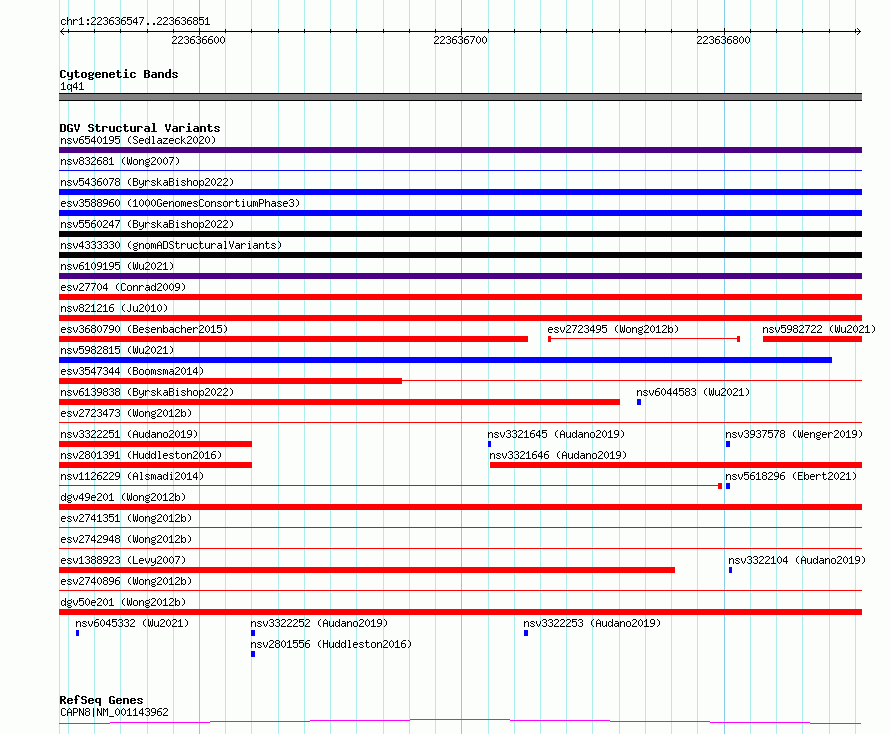Image resolution: width=890 pixels, height=734 pixels.
Task: Click the CAPN8|NM_001143962 gene label
Action: pyautogui.click(x=114, y=712)
